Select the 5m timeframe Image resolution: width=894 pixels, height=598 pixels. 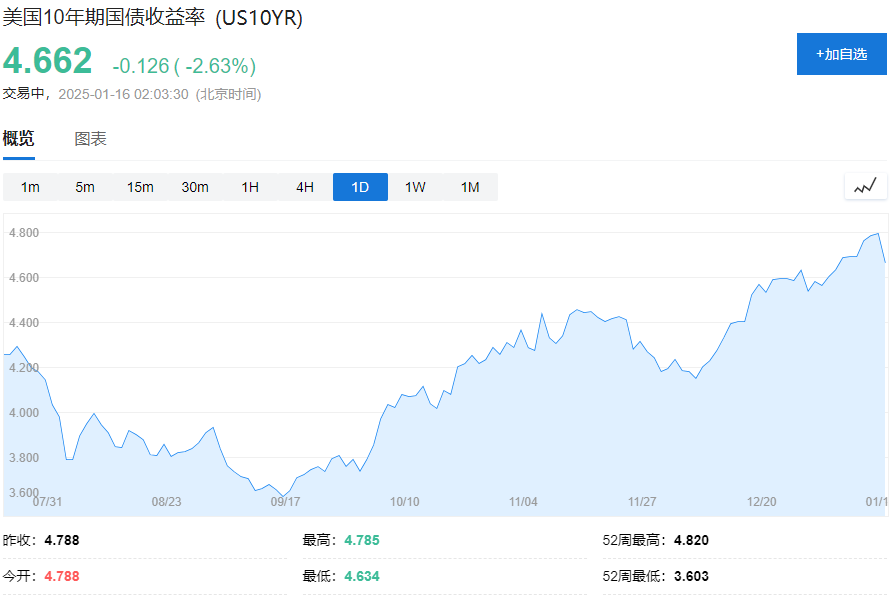(x=84, y=186)
